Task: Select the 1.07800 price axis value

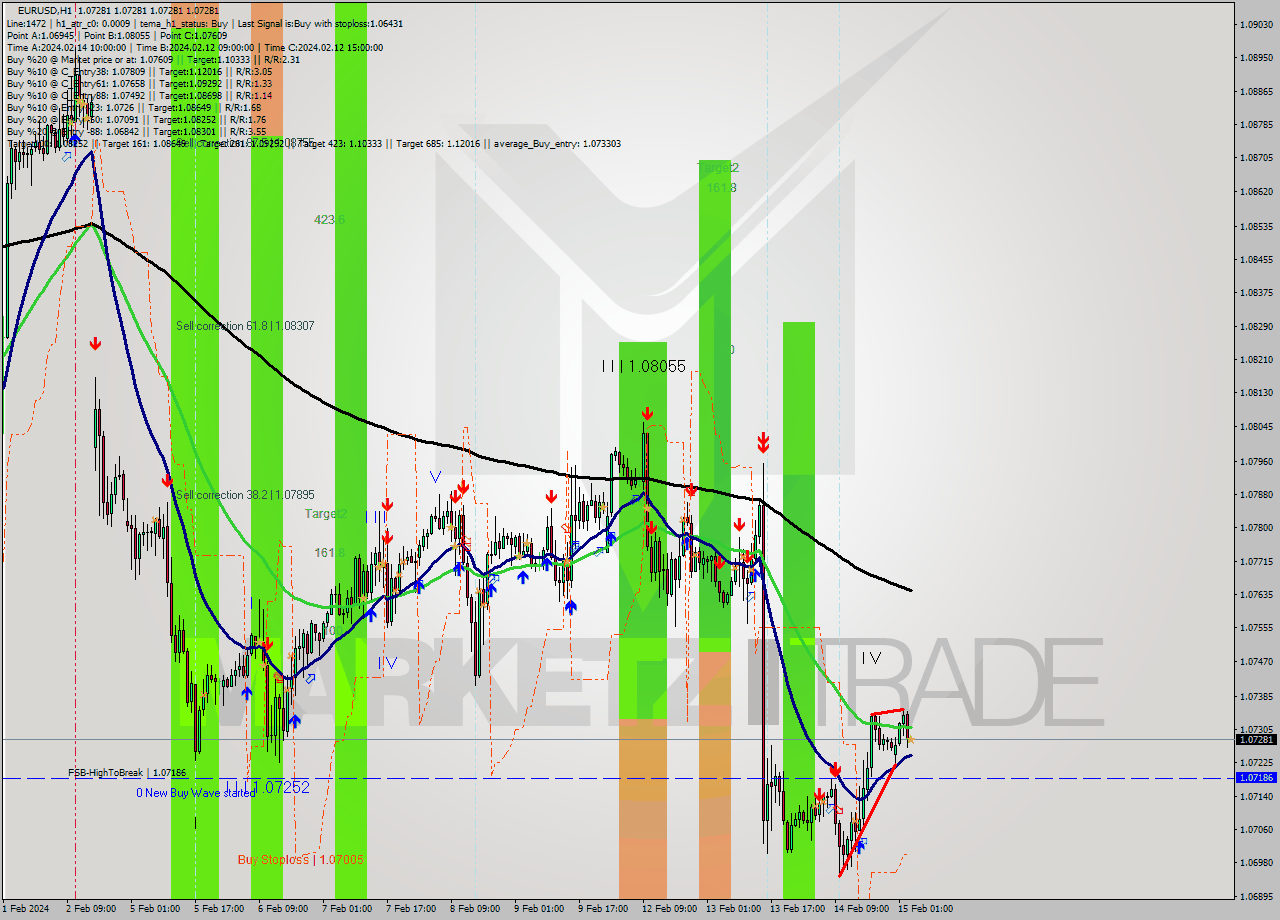Action: click(x=1256, y=527)
